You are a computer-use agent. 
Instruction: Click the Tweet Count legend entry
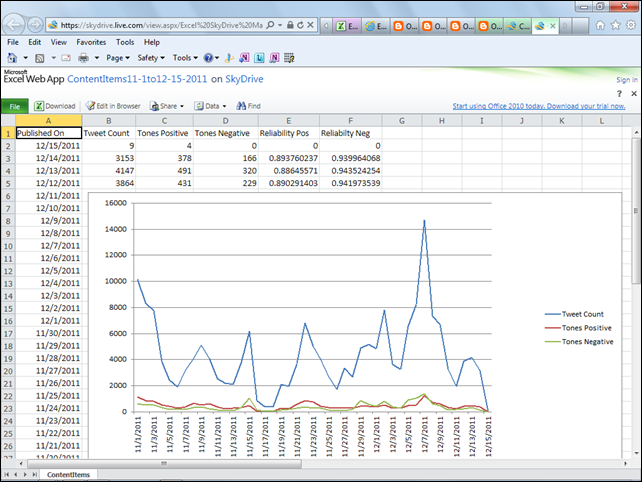coord(583,313)
